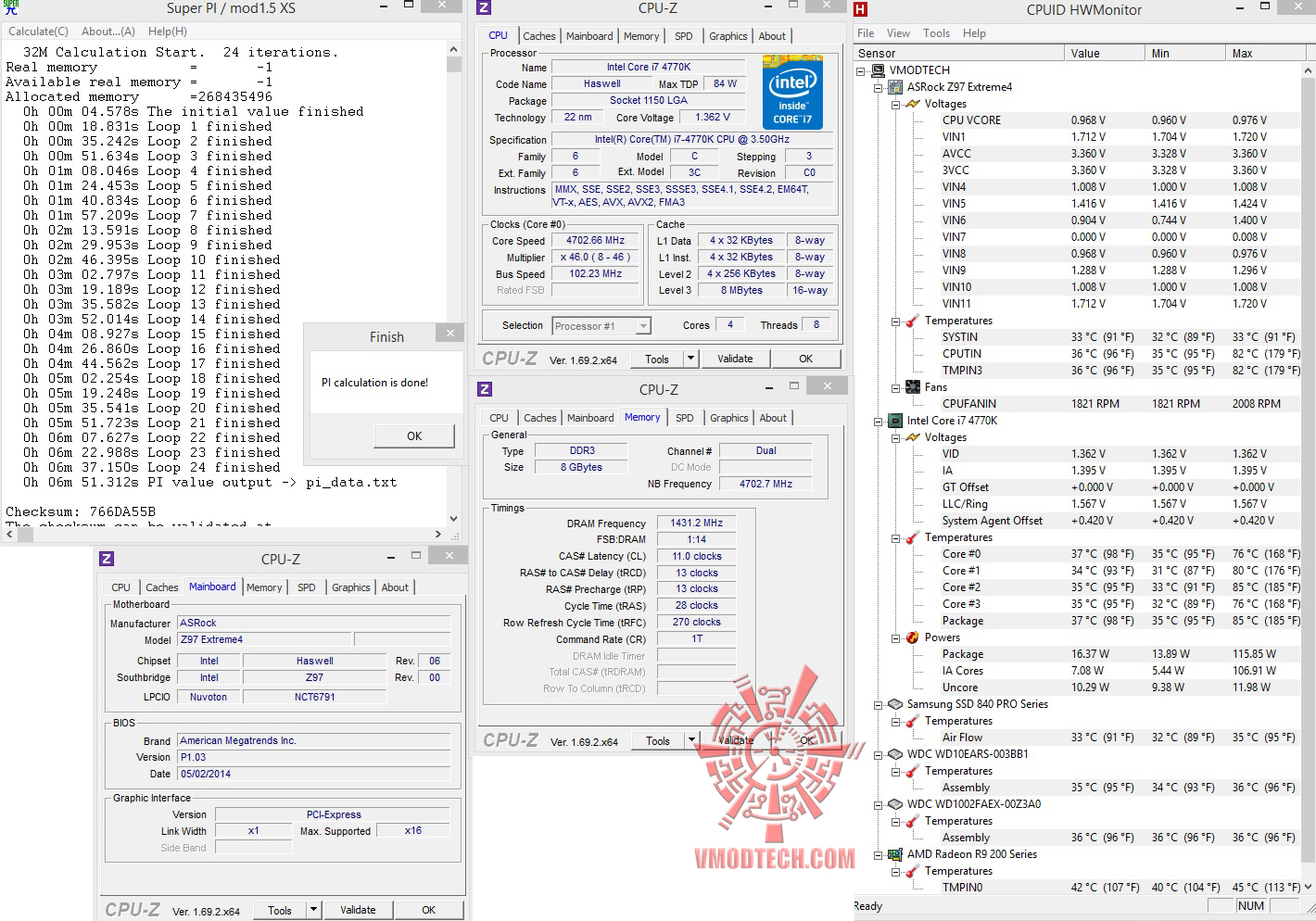Click the Super PI app icon in title bar
Screen dimensions: 1316x921
11,8
